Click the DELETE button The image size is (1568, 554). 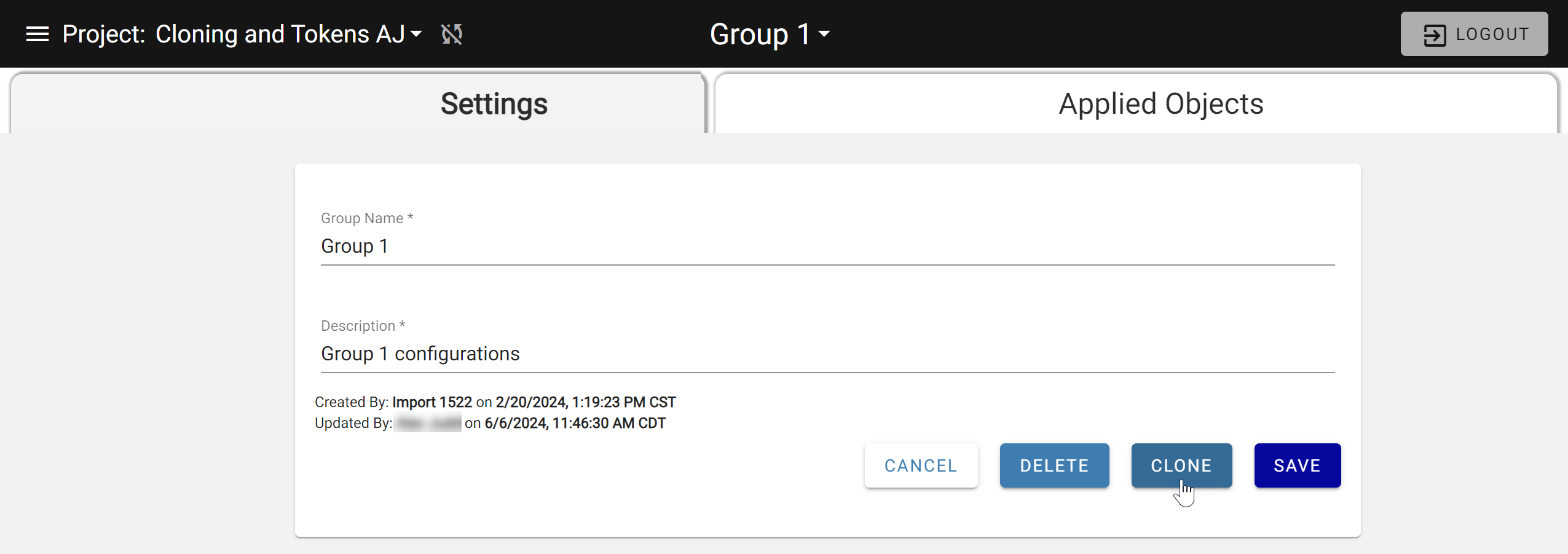(x=1054, y=465)
